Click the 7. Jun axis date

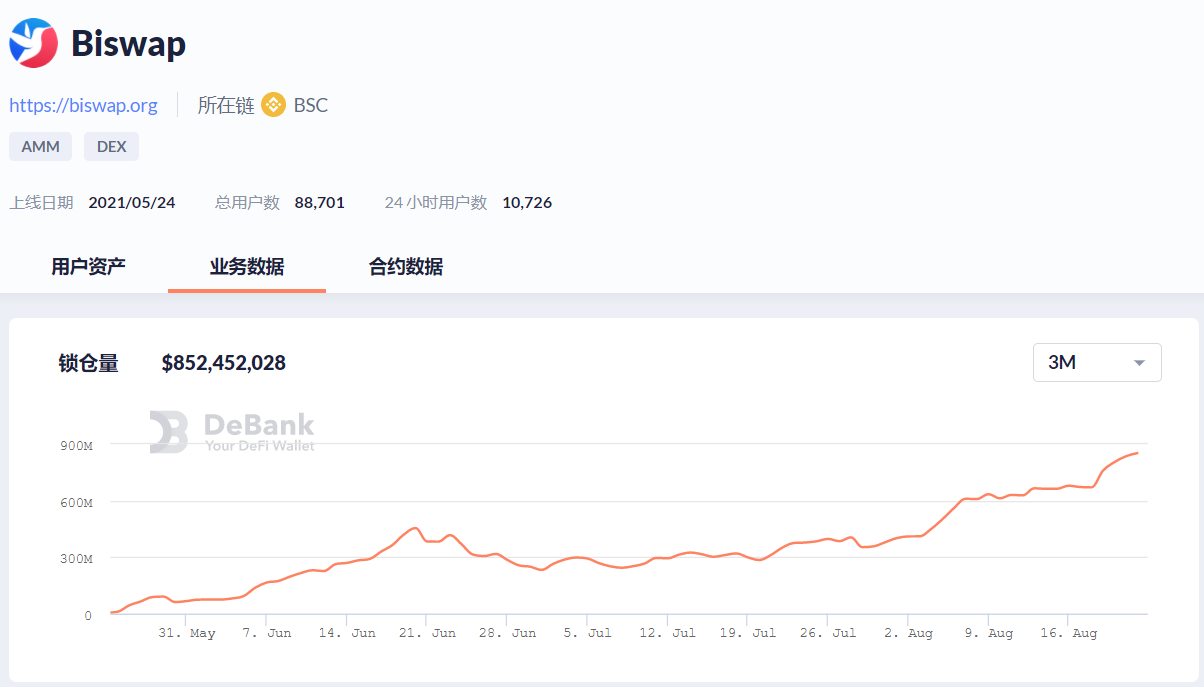pos(266,633)
